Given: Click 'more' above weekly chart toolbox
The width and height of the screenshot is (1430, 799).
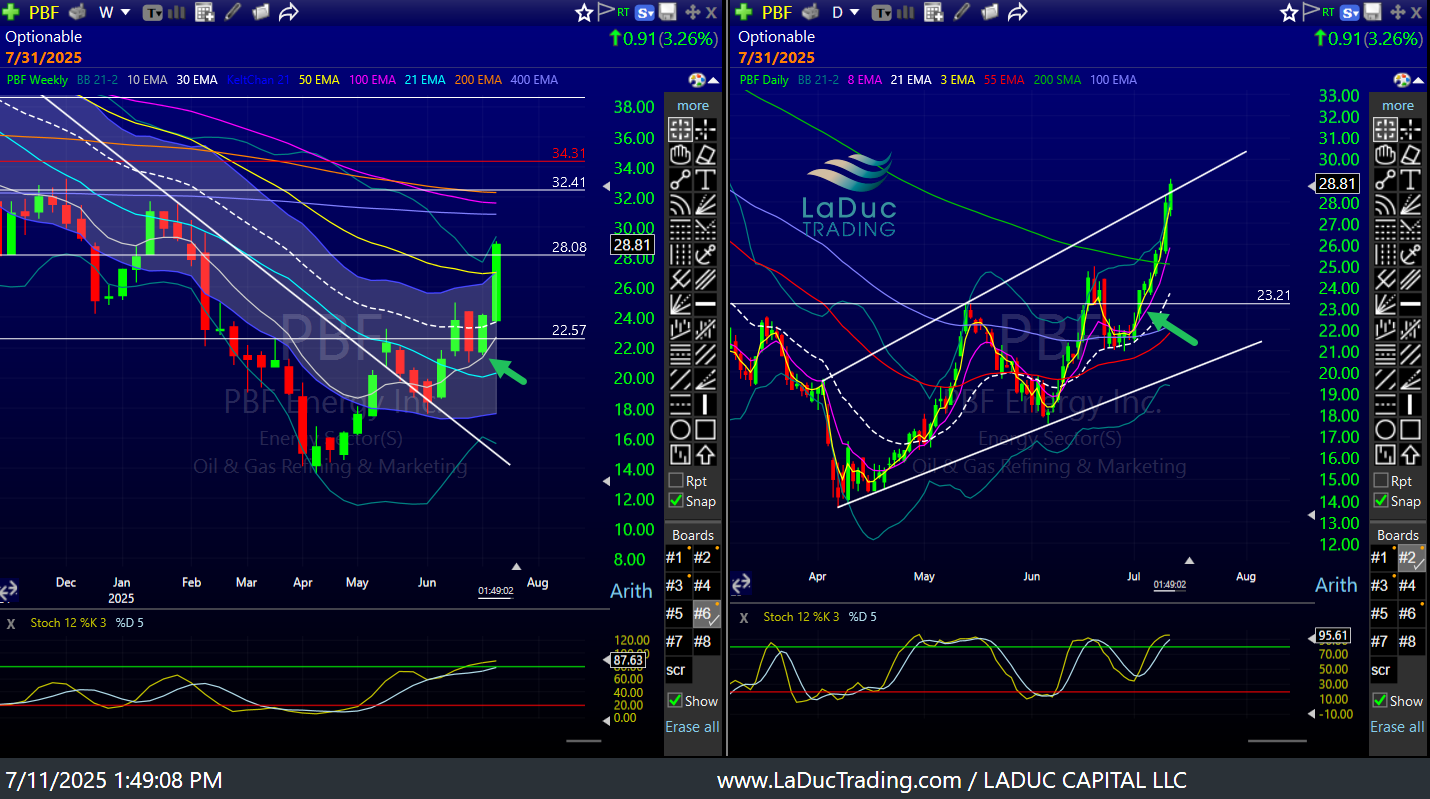Looking at the screenshot, I should point(692,105).
